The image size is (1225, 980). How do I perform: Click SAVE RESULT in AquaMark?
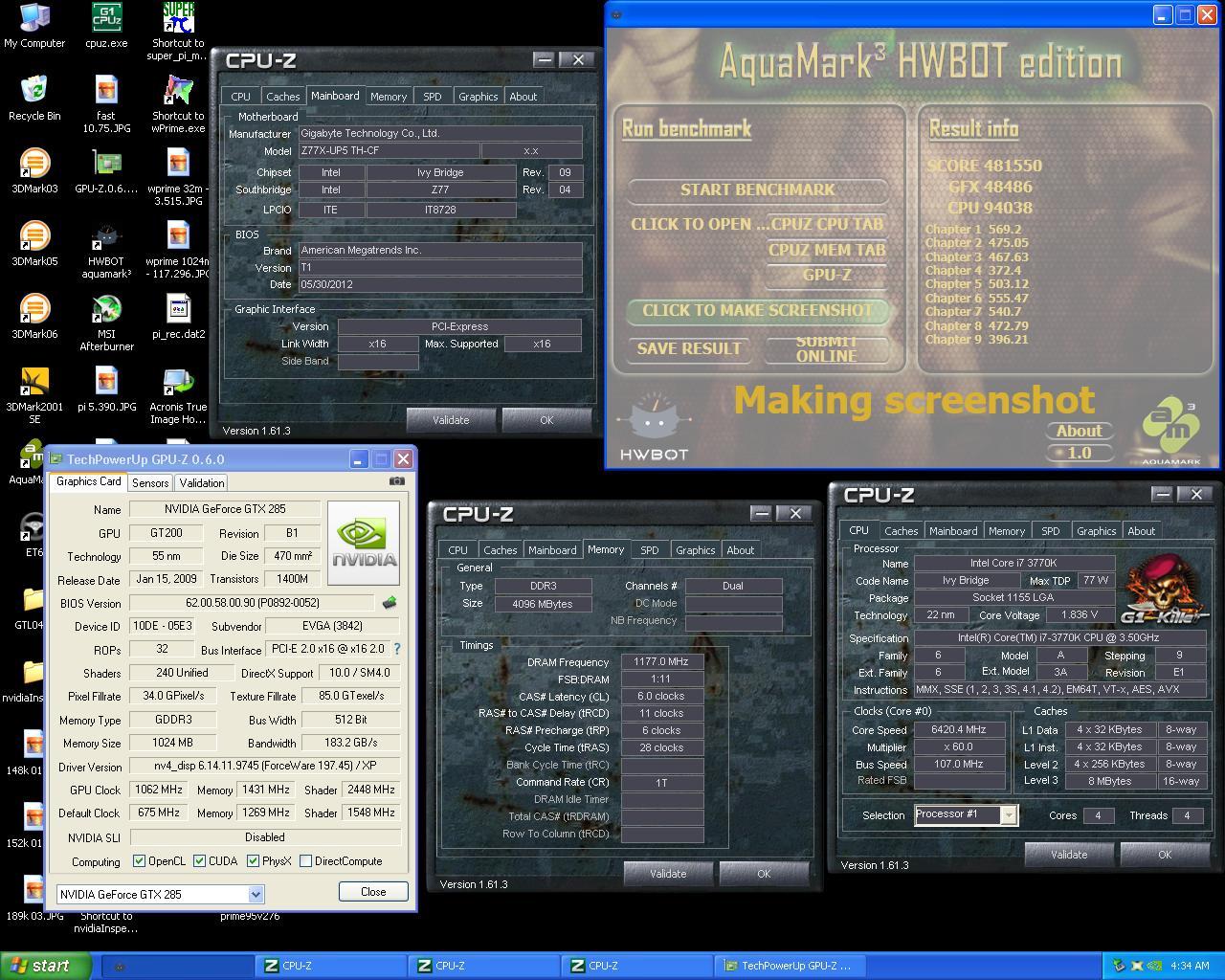689,348
